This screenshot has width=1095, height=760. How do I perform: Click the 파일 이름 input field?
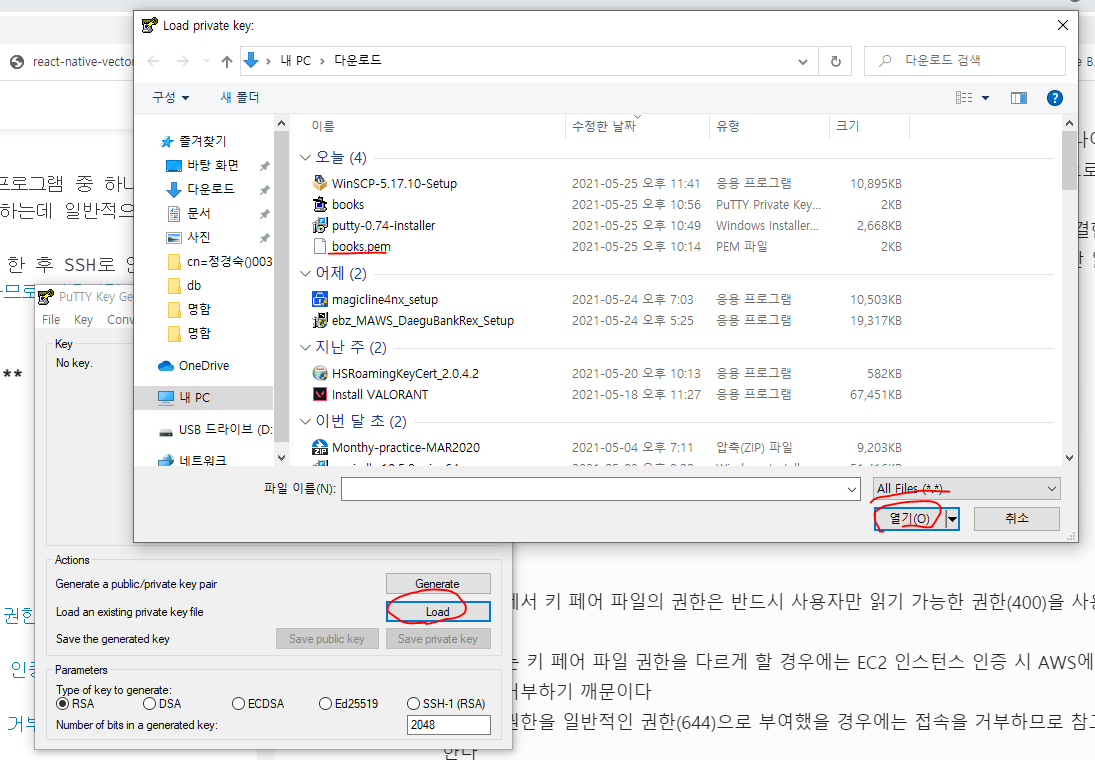click(x=594, y=489)
